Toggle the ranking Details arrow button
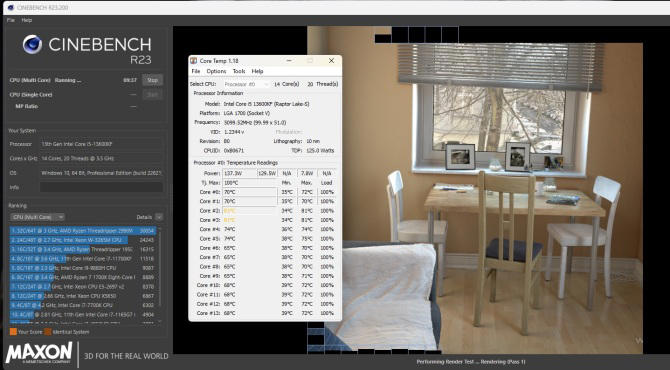The height and width of the screenshot is (370, 670). pyautogui.click(x=159, y=217)
